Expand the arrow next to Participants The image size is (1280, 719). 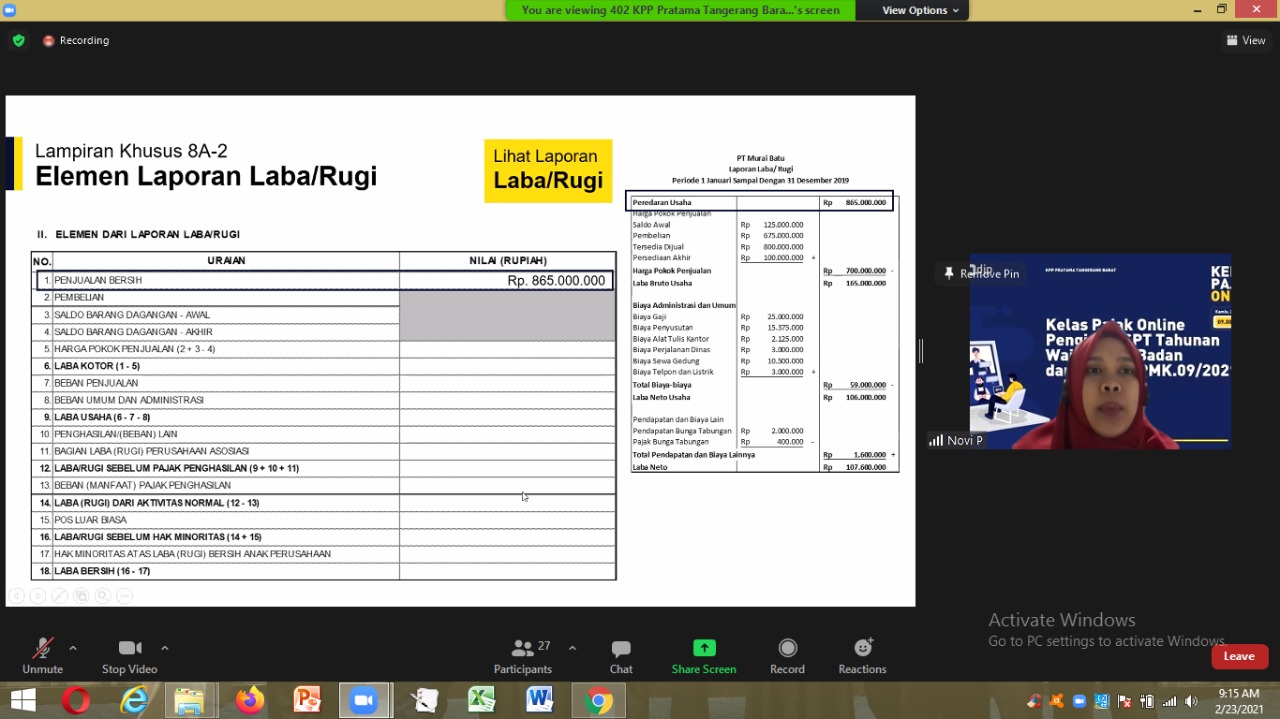(572, 648)
